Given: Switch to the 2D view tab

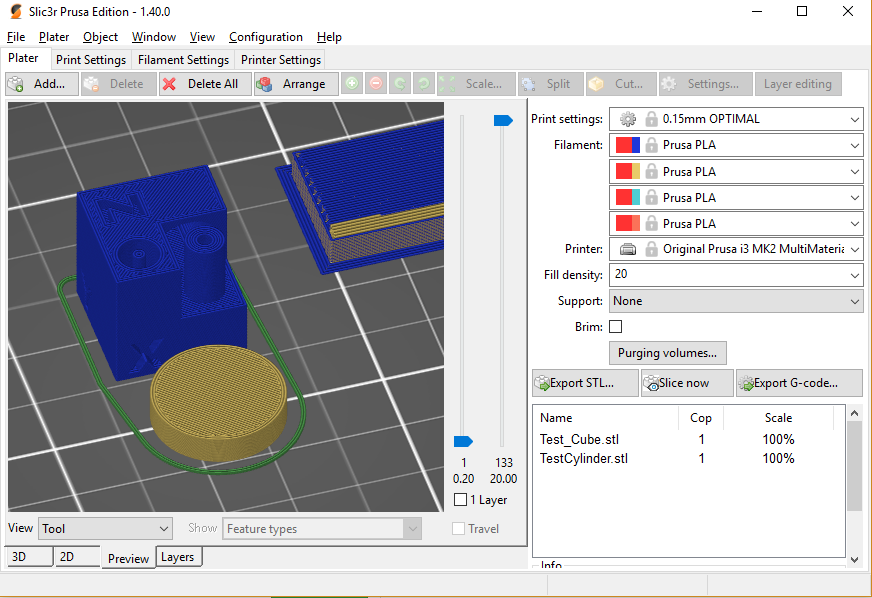Looking at the screenshot, I should coord(77,556).
